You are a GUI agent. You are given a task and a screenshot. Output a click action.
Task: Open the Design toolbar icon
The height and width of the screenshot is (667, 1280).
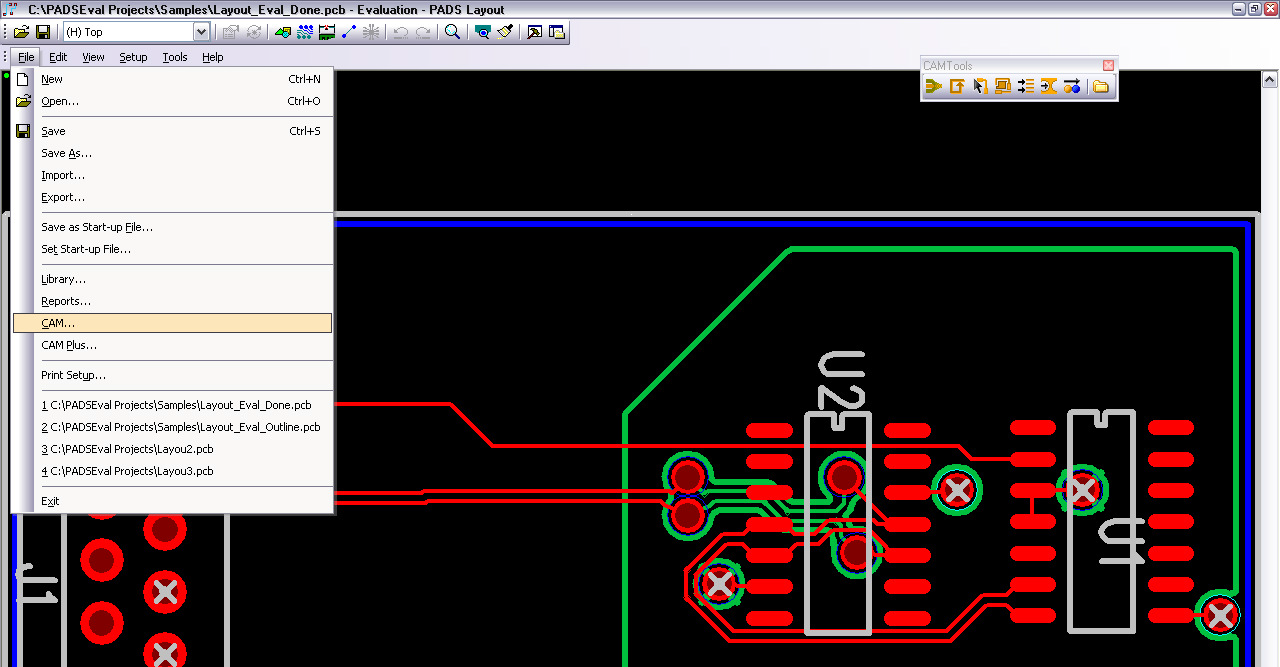point(282,32)
